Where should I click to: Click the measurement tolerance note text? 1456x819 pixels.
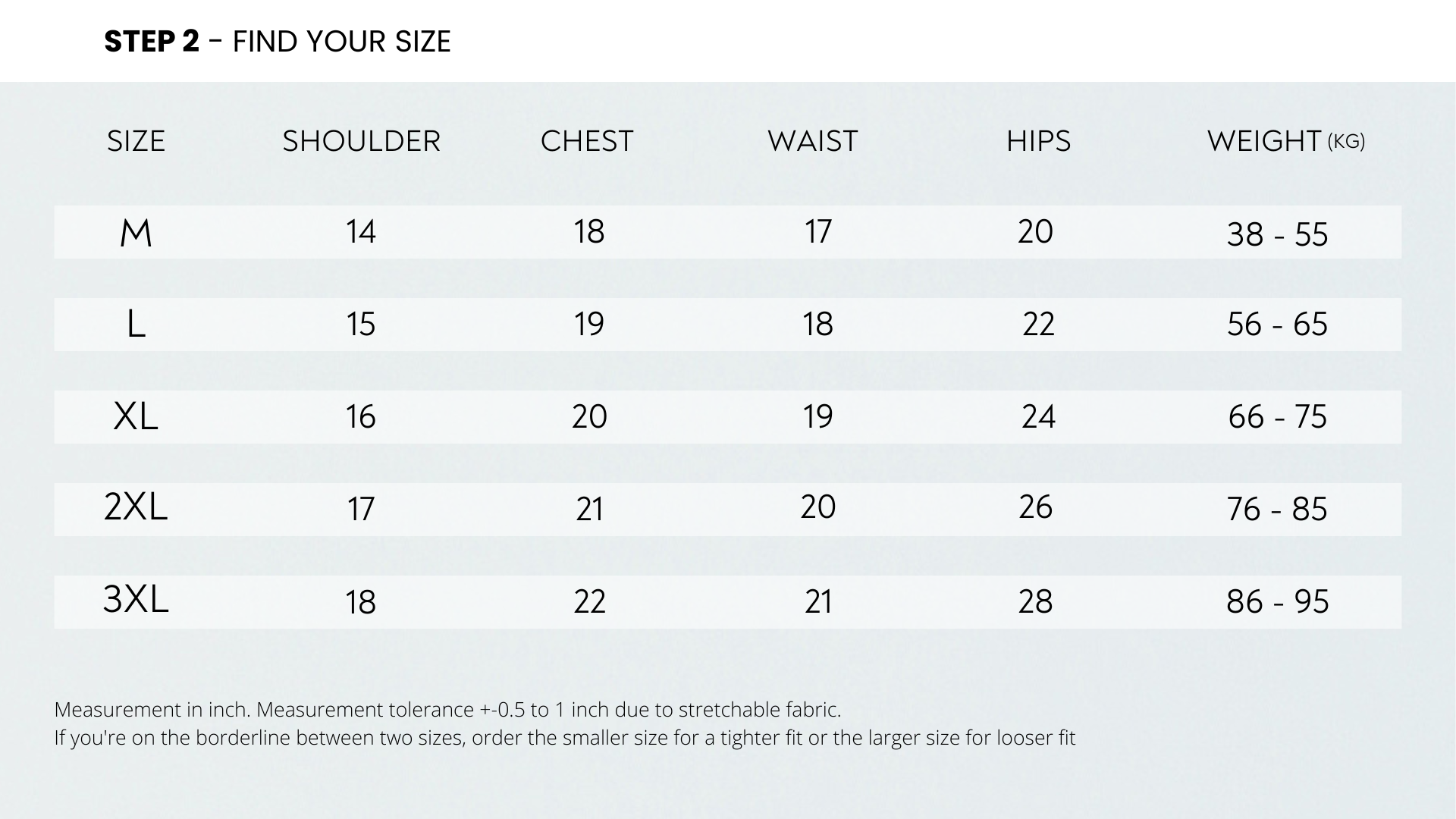pos(447,710)
